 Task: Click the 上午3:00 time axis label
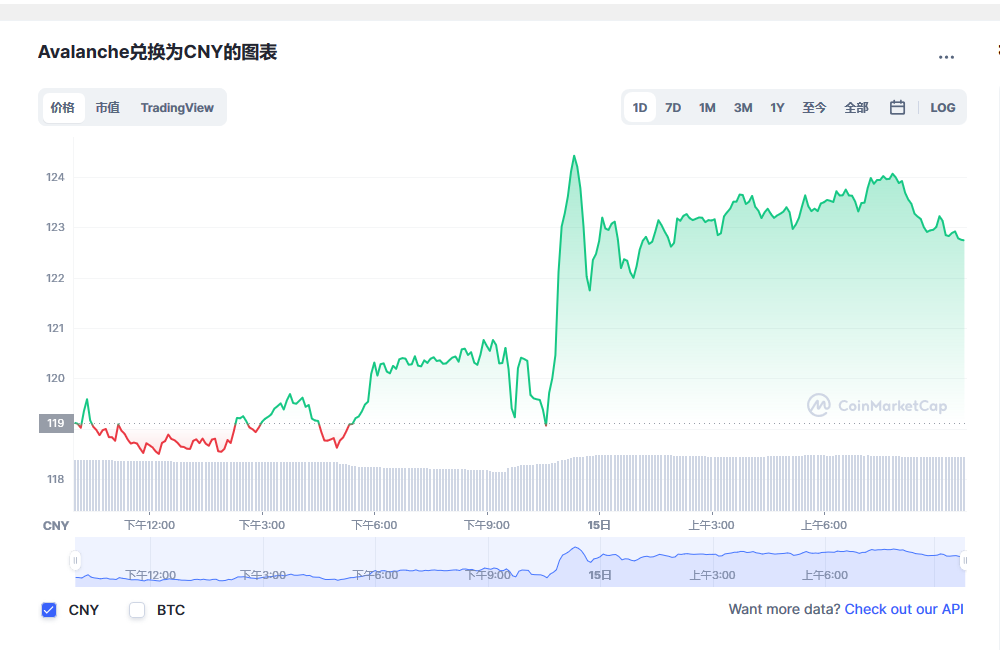pyautogui.click(x=711, y=525)
